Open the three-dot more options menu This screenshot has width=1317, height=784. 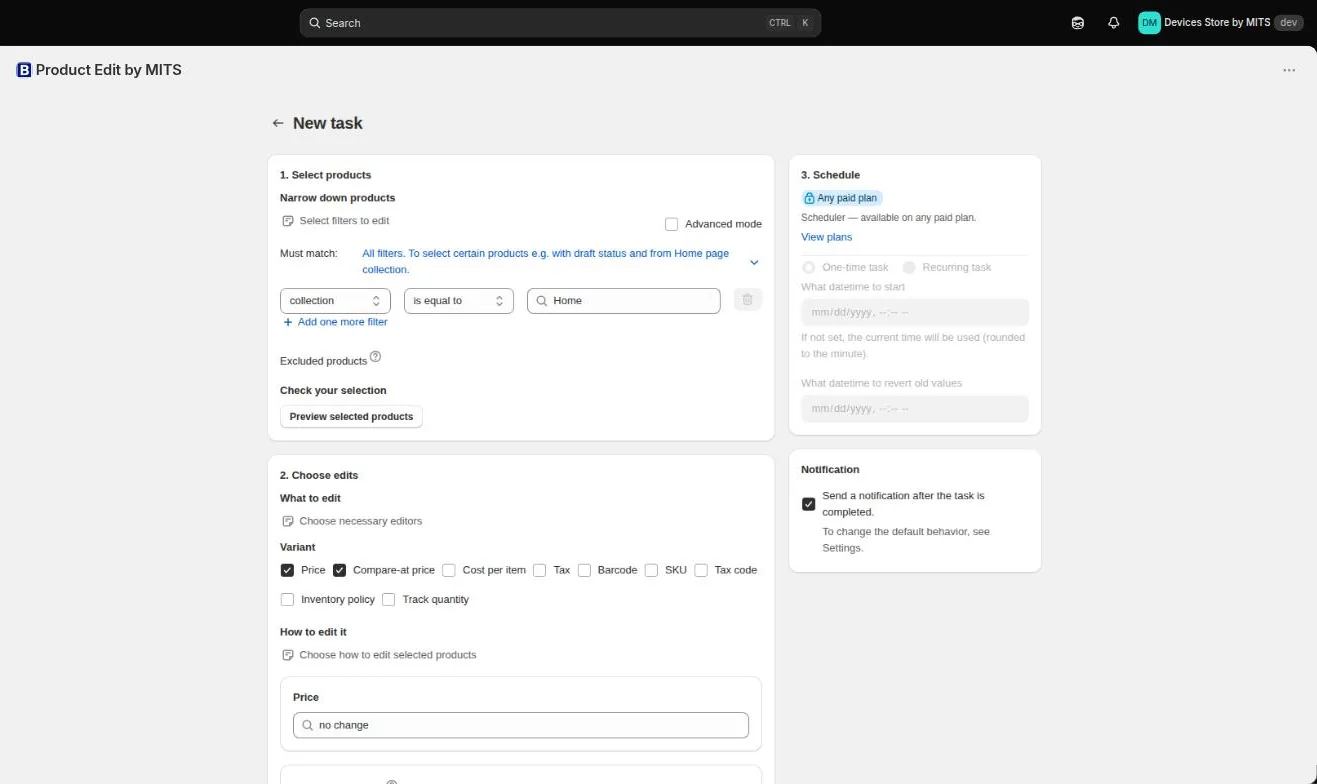tap(1289, 70)
